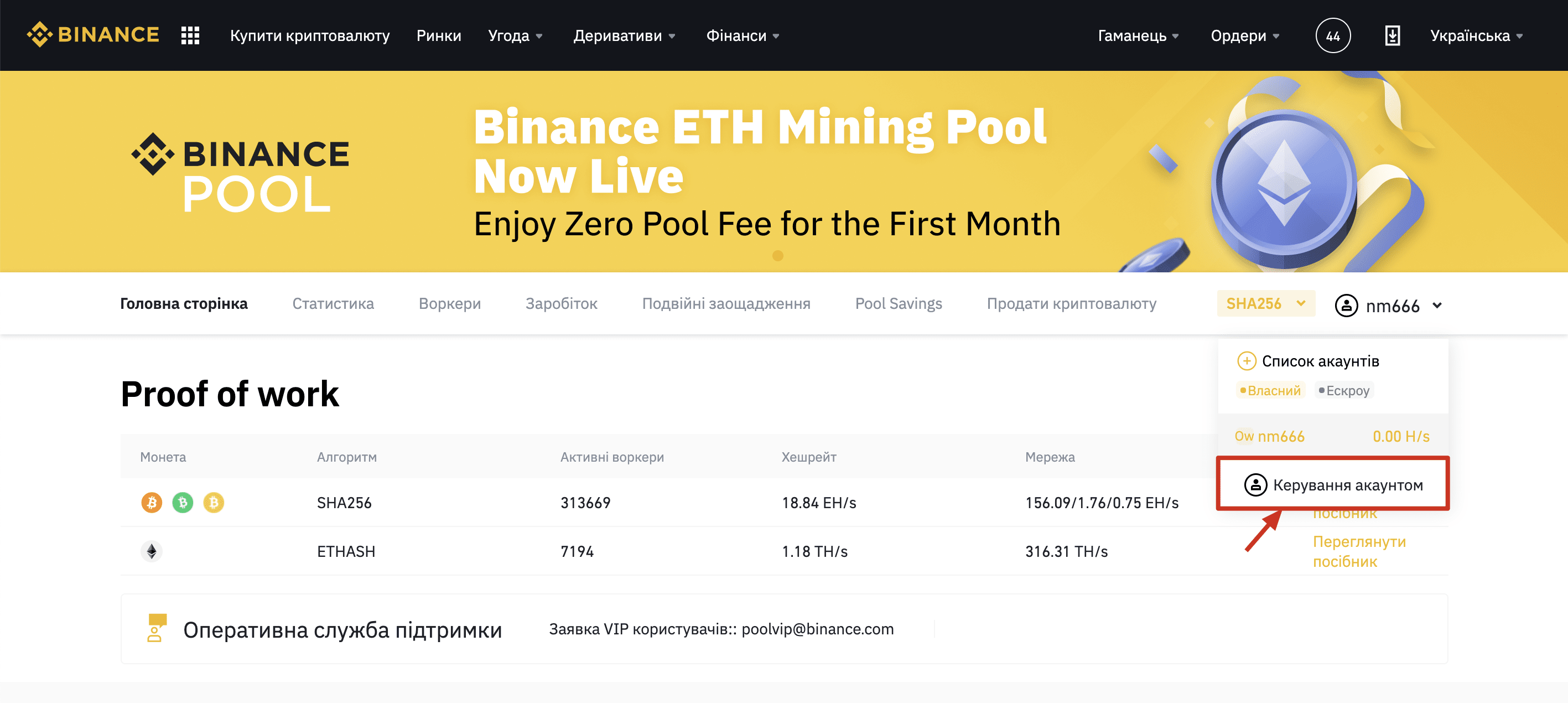Click the SHA256 algorithm cell
The width and height of the screenshot is (1568, 703).
tap(344, 503)
